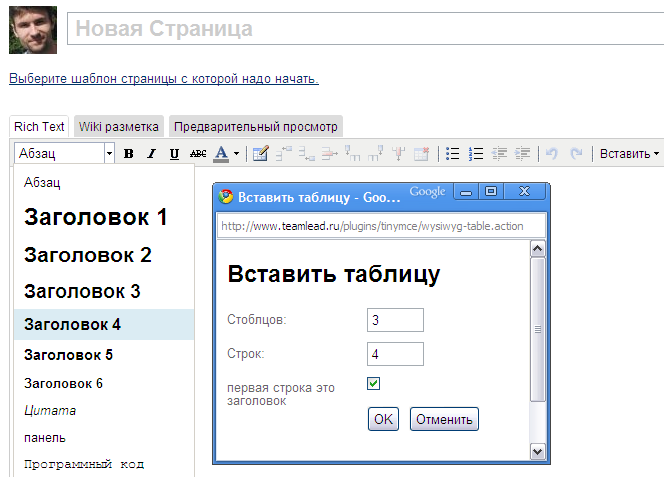Click the text color 'A' swatch
This screenshot has width=664, height=477.
click(x=221, y=154)
